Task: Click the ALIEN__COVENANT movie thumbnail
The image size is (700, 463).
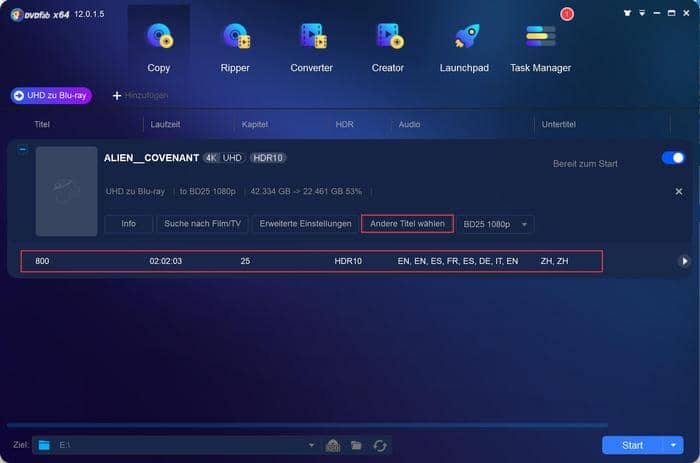Action: coord(67,191)
